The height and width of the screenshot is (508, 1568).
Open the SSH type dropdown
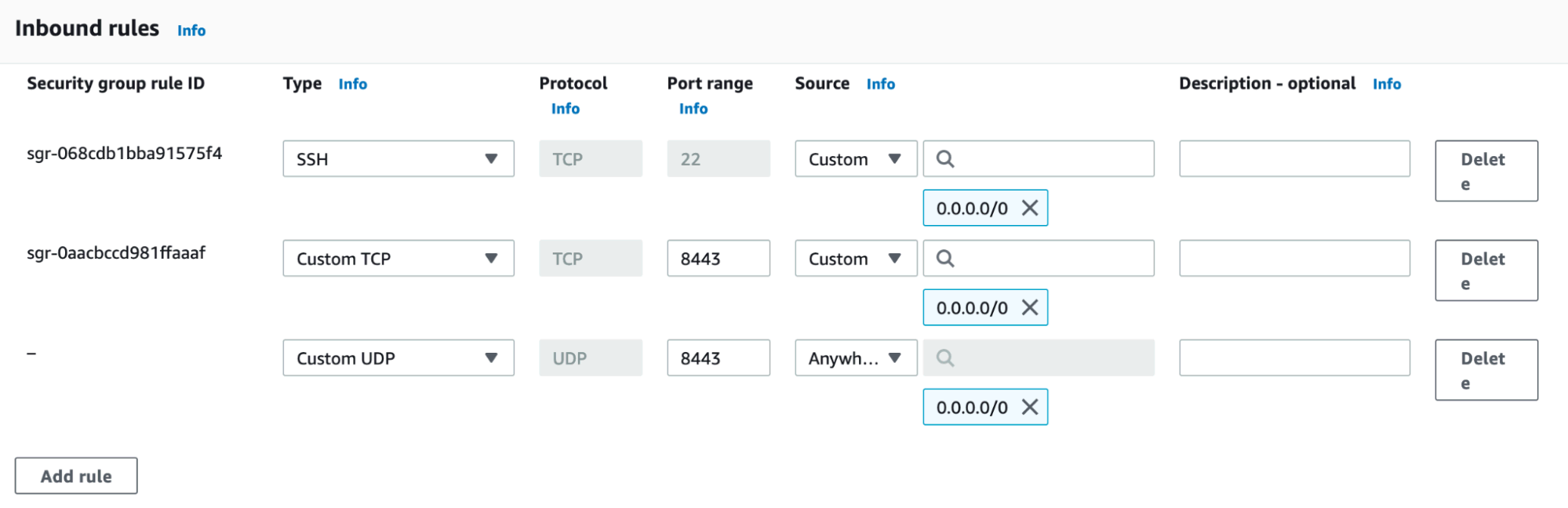coord(398,159)
